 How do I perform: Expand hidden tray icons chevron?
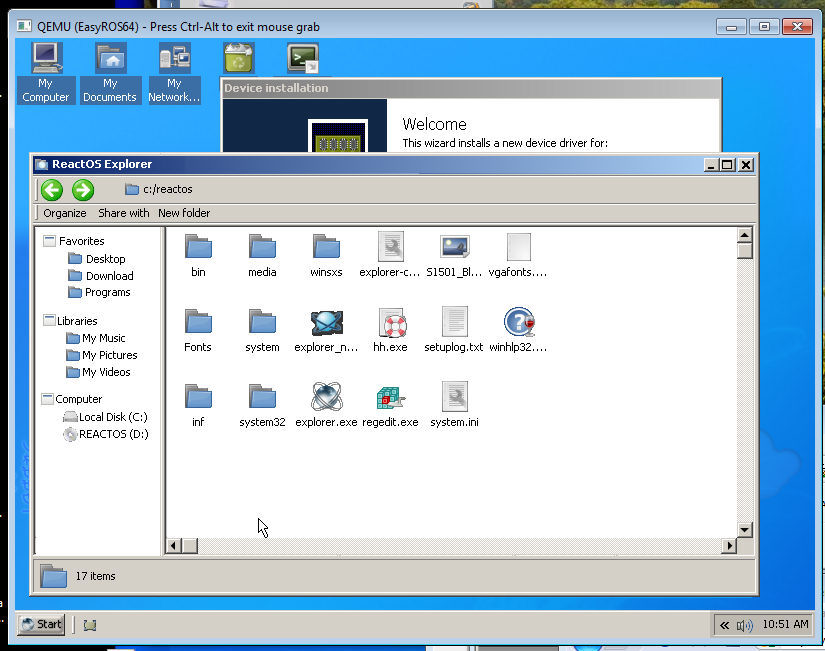(x=725, y=625)
